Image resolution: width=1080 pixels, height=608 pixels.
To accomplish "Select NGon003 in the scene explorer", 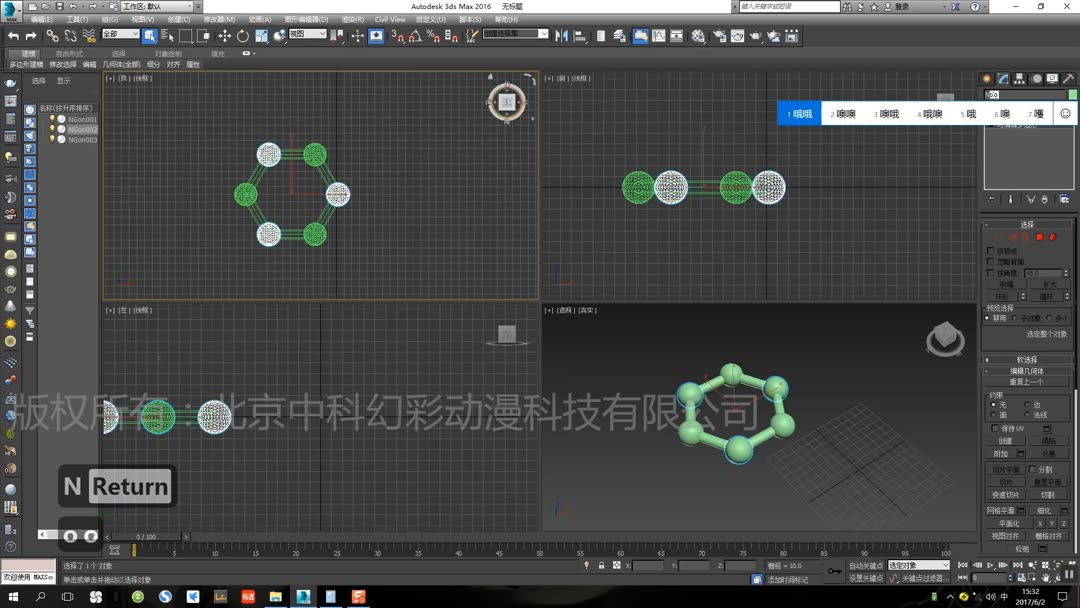I will pyautogui.click(x=82, y=140).
